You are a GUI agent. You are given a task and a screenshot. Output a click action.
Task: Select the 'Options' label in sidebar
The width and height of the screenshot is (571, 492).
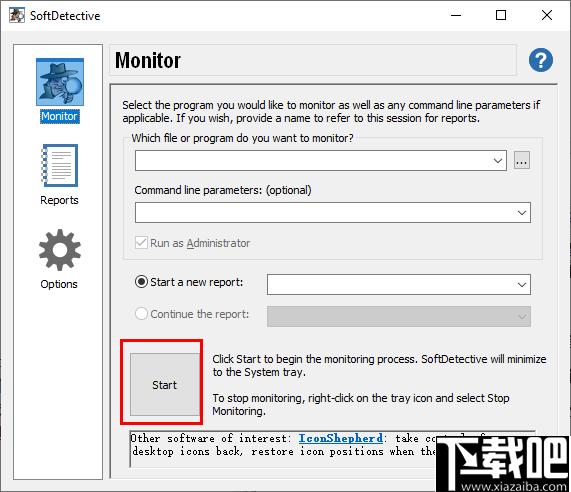click(x=59, y=284)
